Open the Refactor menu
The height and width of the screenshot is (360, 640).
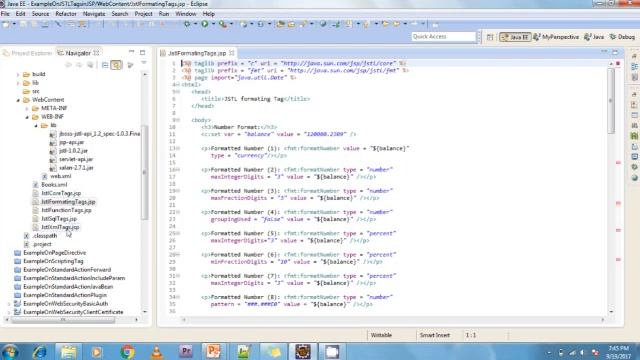click(x=66, y=14)
